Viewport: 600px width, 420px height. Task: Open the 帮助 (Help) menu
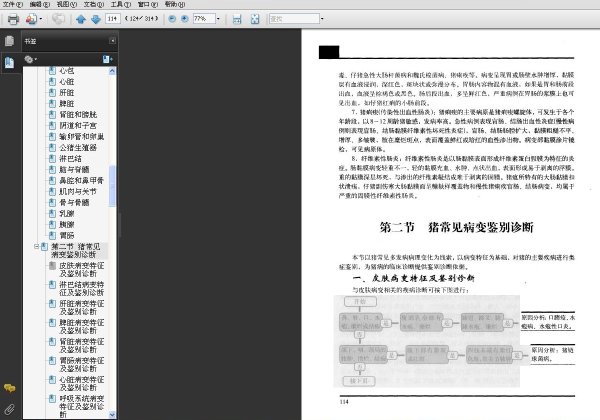point(174,4)
